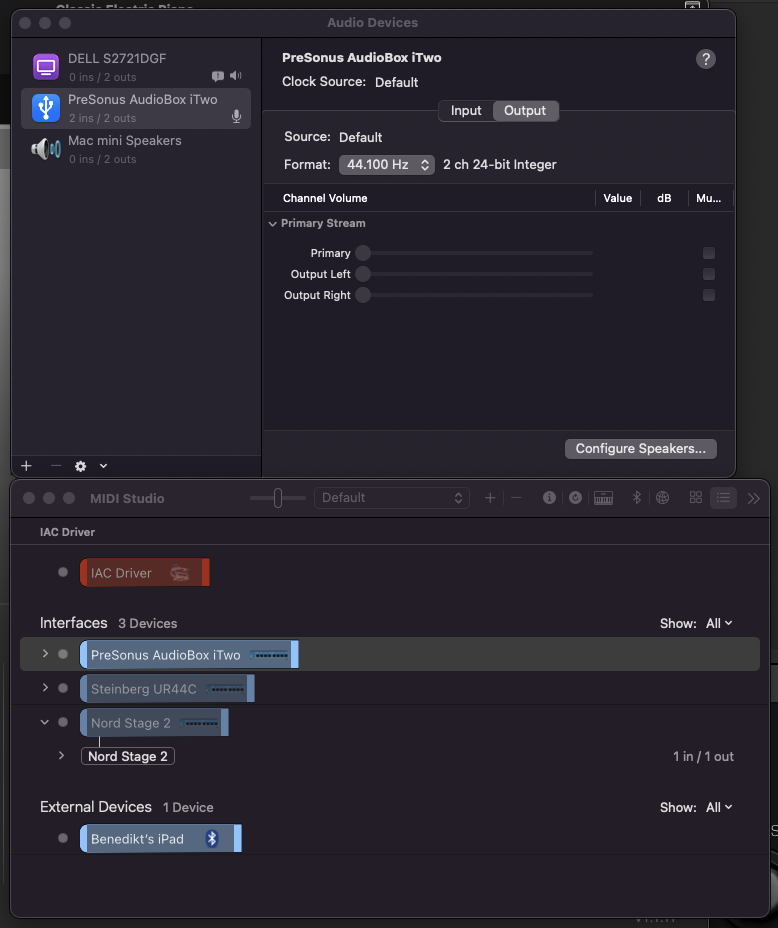The width and height of the screenshot is (778, 928).
Task: Collapse Nord Stage 2 interface row
Action: pyautogui.click(x=44, y=722)
